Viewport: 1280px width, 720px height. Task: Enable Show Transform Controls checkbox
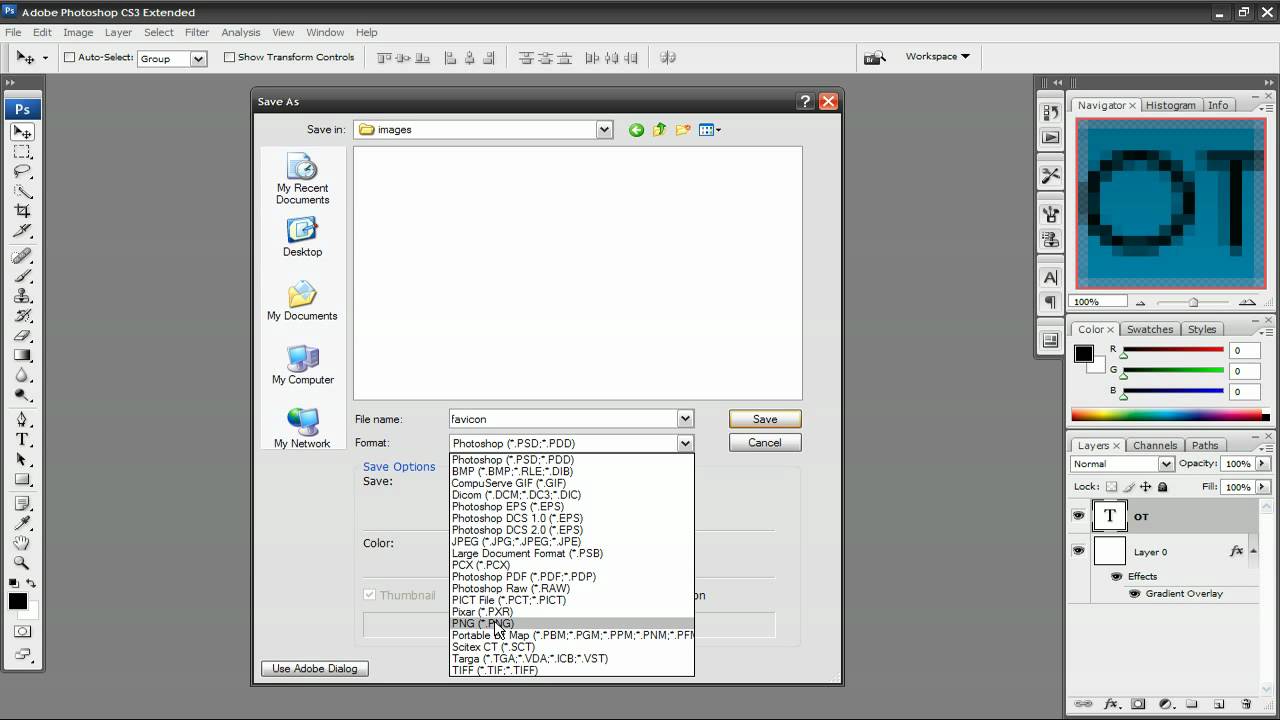click(229, 57)
